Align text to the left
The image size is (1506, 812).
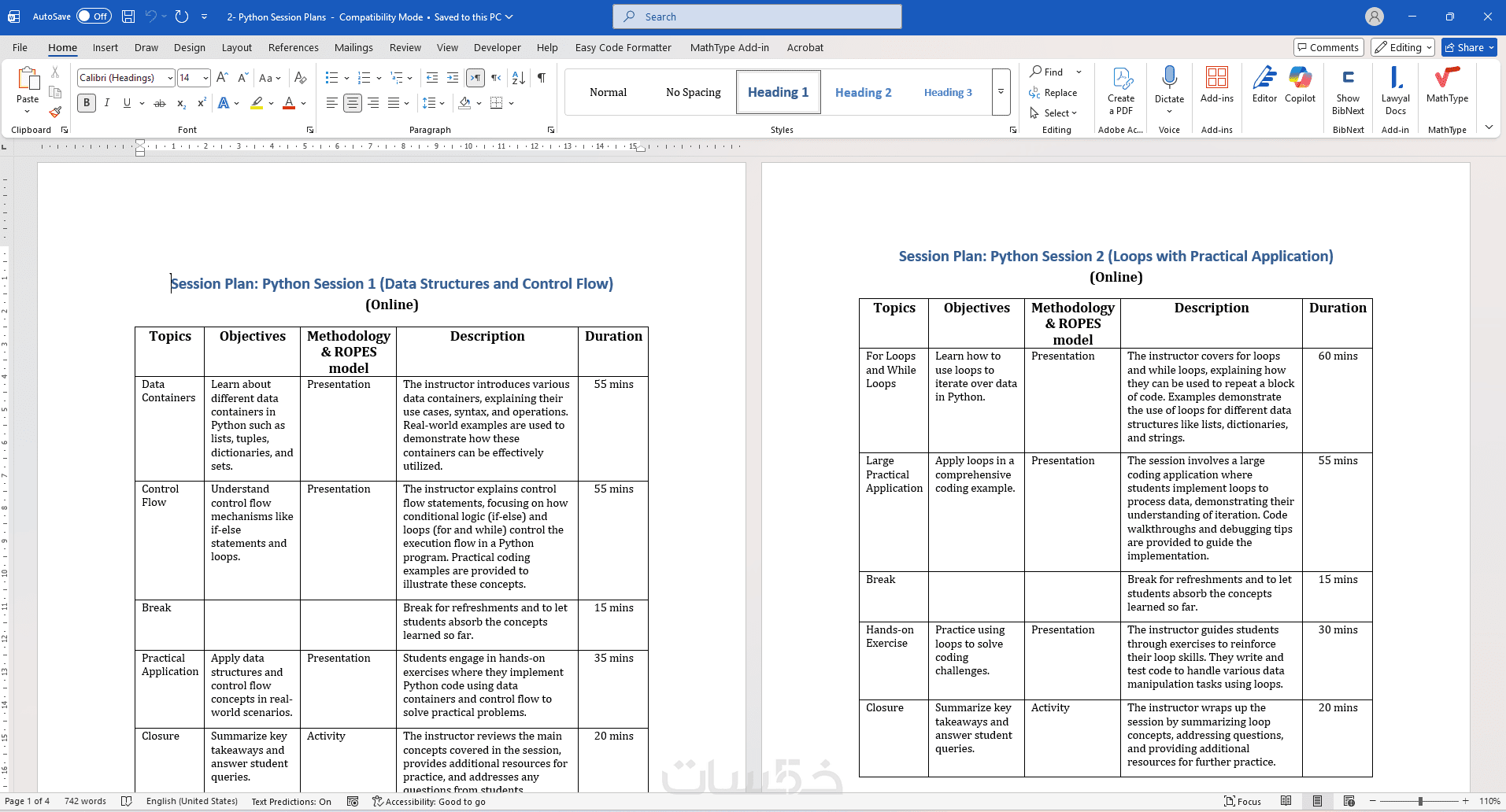coord(332,103)
